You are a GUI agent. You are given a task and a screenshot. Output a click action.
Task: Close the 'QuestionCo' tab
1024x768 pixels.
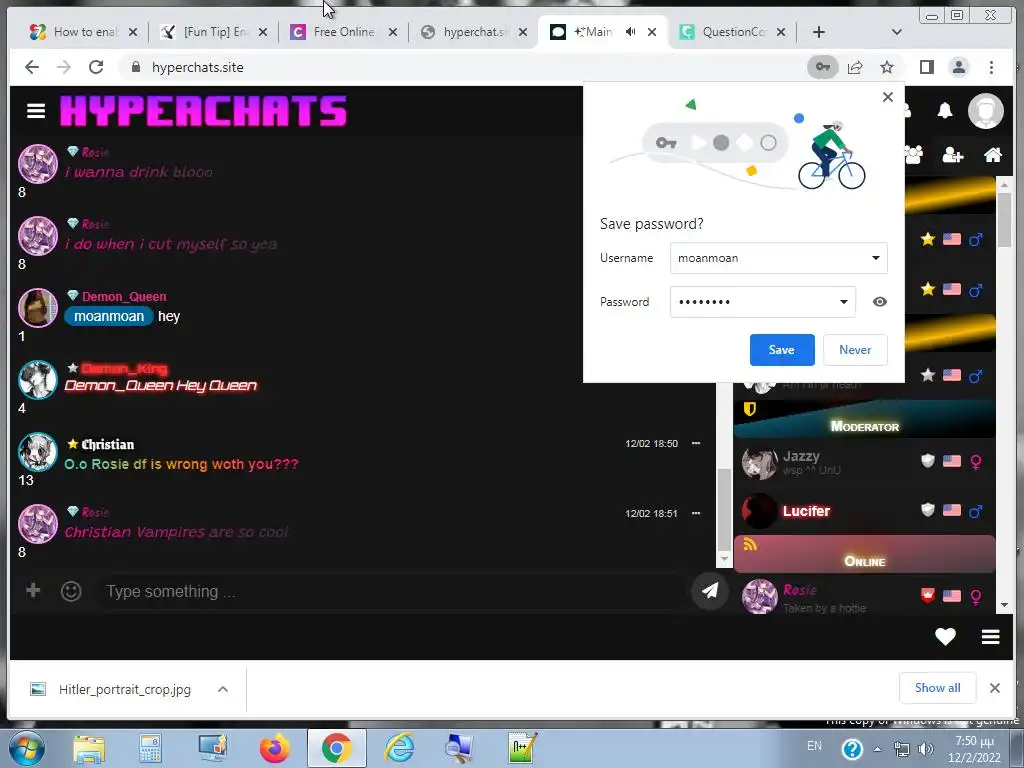coord(780,31)
